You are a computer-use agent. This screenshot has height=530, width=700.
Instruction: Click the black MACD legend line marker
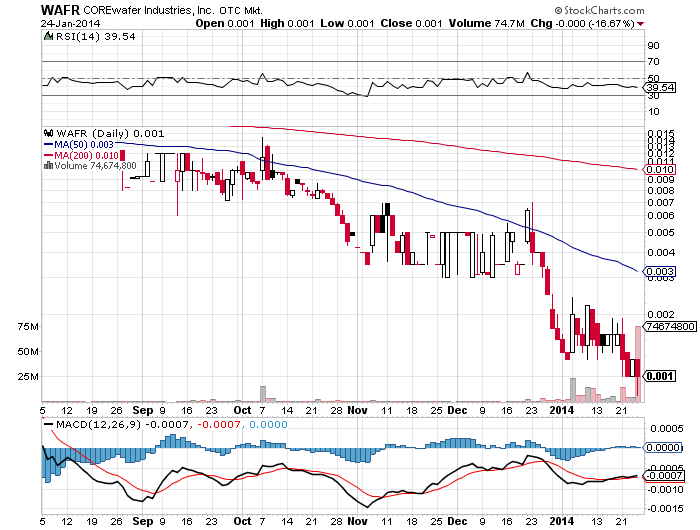(x=48, y=424)
